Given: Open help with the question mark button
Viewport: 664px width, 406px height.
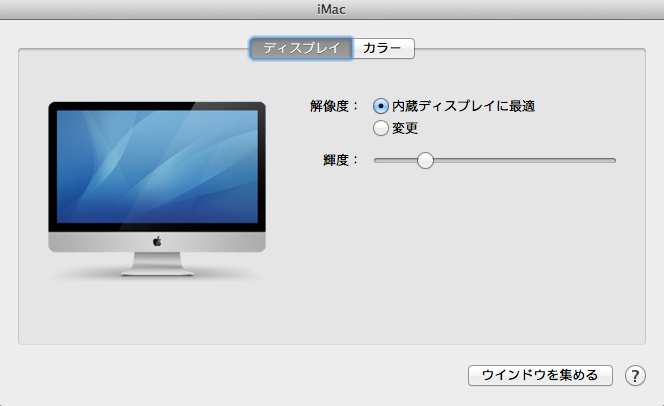Looking at the screenshot, I should coord(635,376).
